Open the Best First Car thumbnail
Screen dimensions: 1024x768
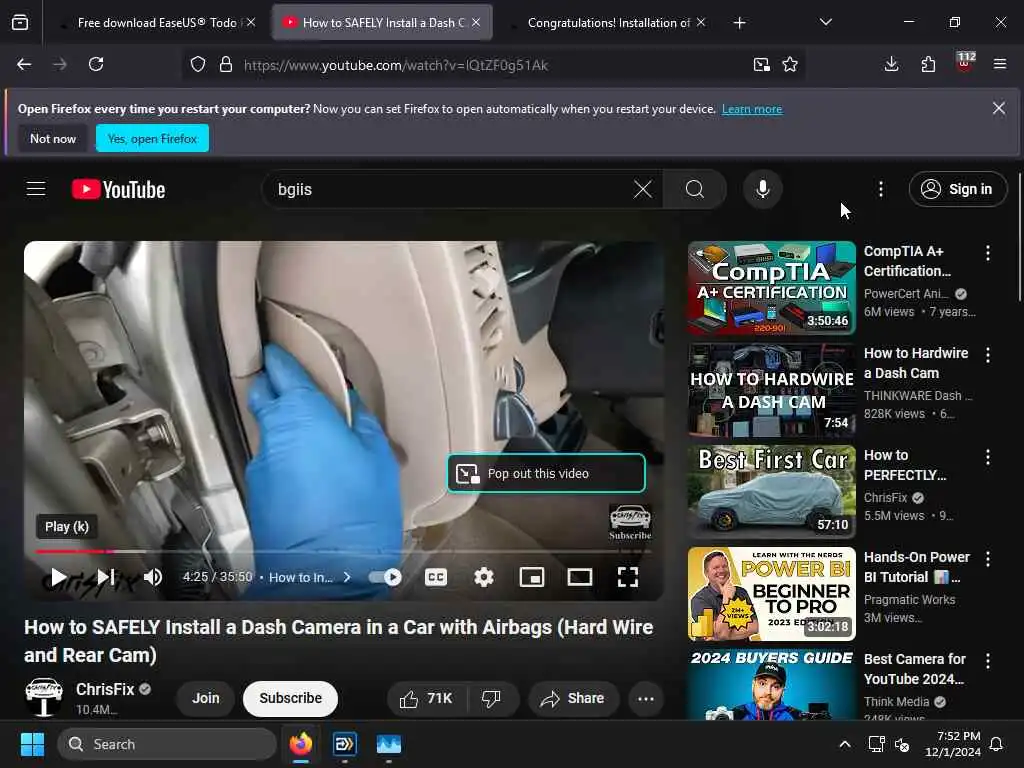(771, 492)
